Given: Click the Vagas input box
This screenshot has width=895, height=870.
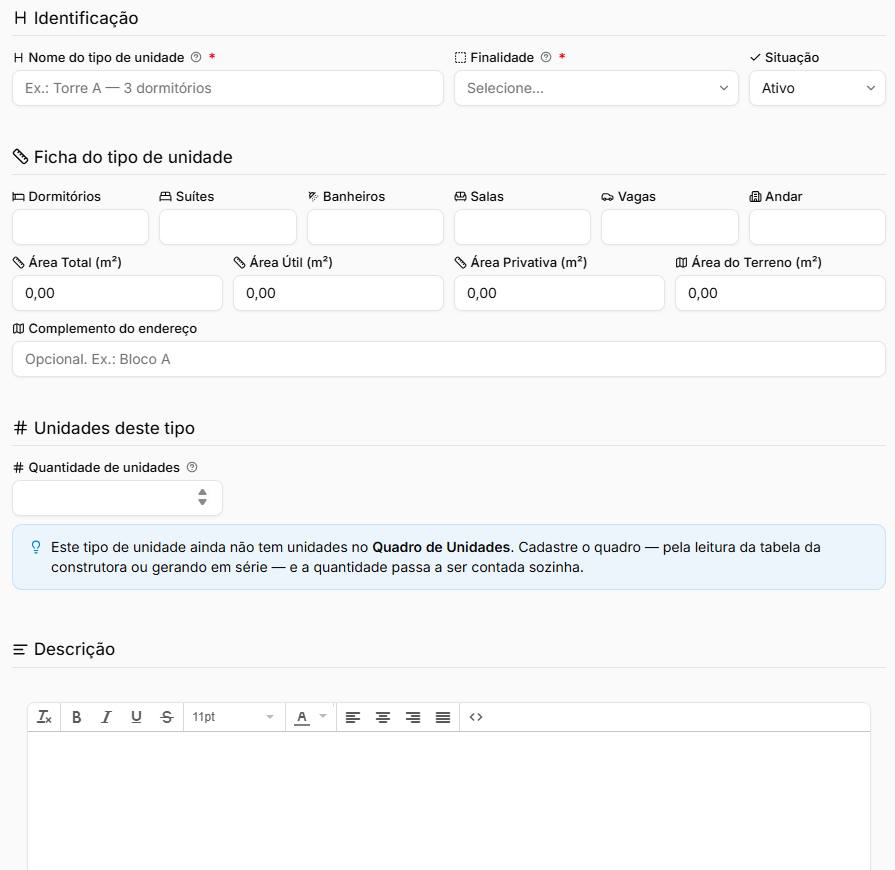Looking at the screenshot, I should (x=670, y=227).
